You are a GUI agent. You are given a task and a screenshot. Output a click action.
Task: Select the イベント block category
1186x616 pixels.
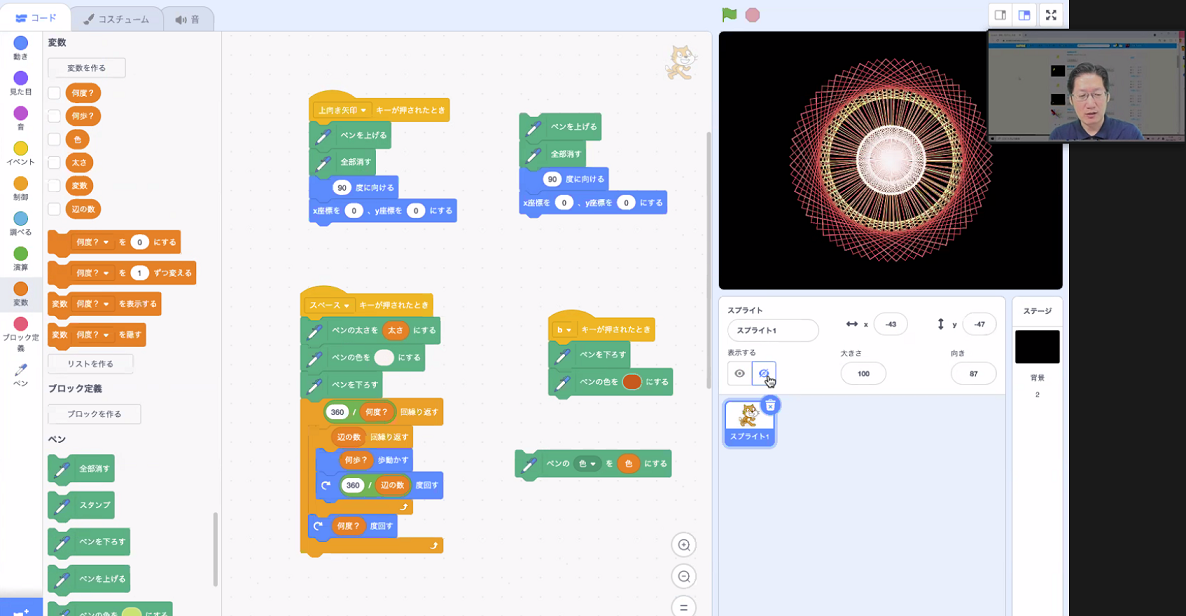tap(20, 153)
